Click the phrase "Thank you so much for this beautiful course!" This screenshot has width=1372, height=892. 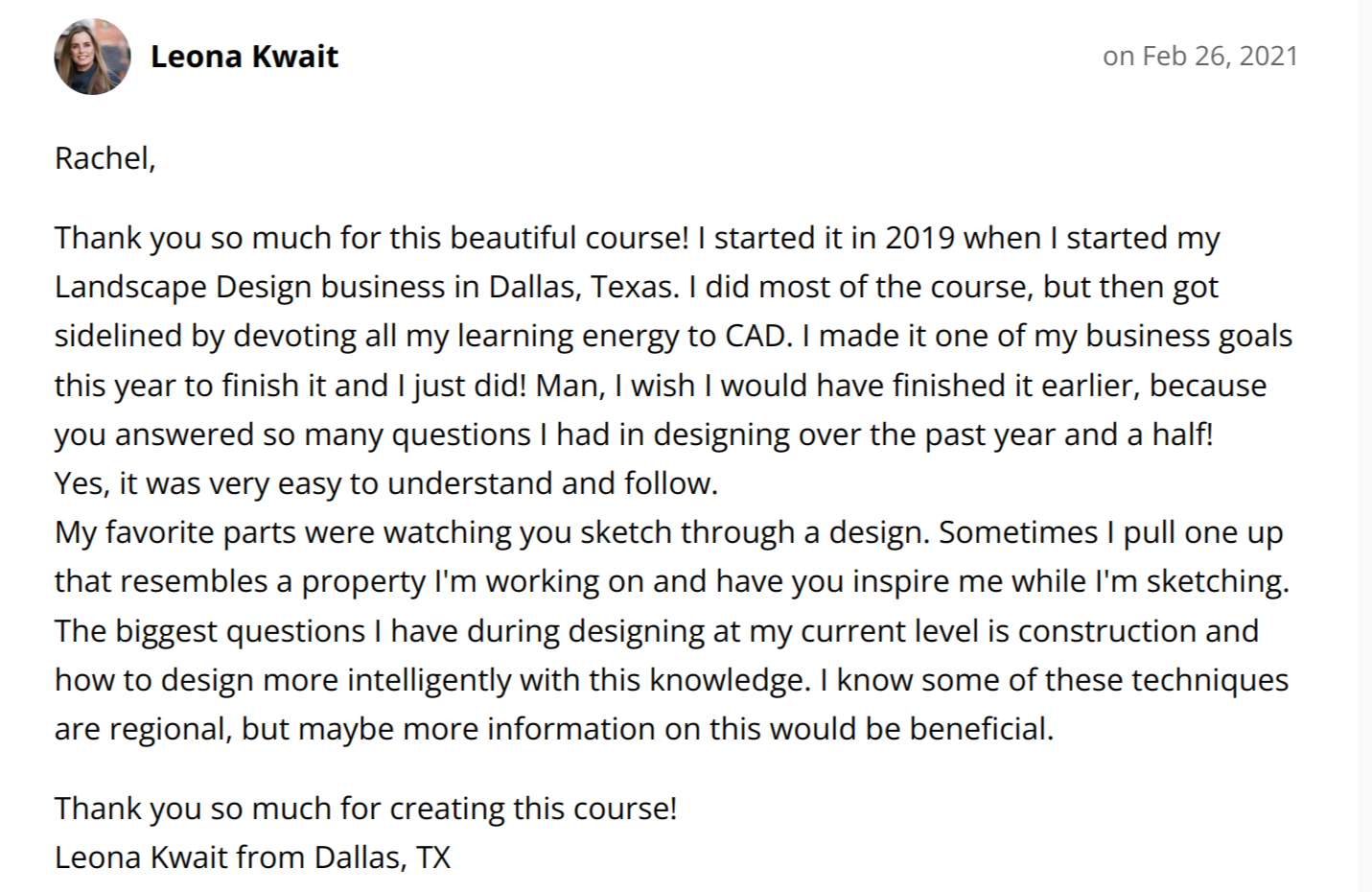(371, 238)
